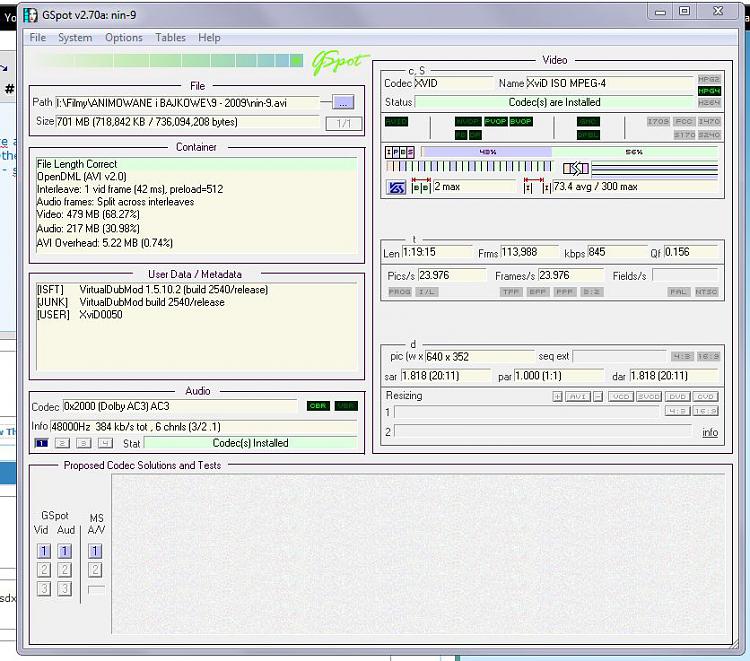
Task: Click the 4:3 badge beside seq ext
Action: tap(682, 356)
